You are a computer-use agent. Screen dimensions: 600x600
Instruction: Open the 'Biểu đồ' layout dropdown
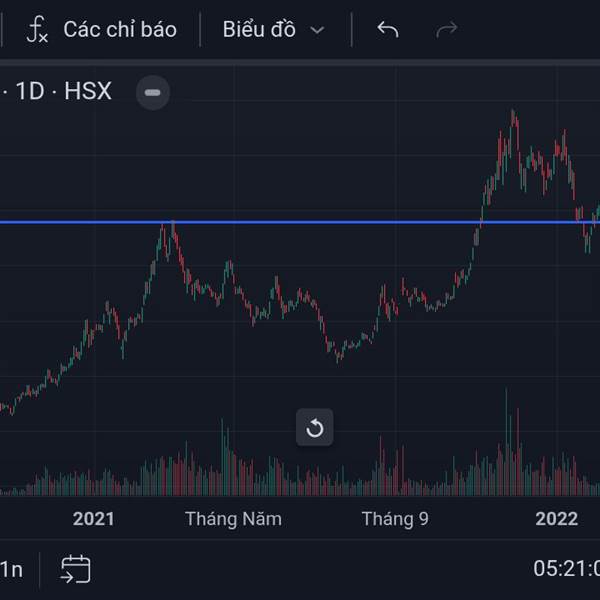259,30
